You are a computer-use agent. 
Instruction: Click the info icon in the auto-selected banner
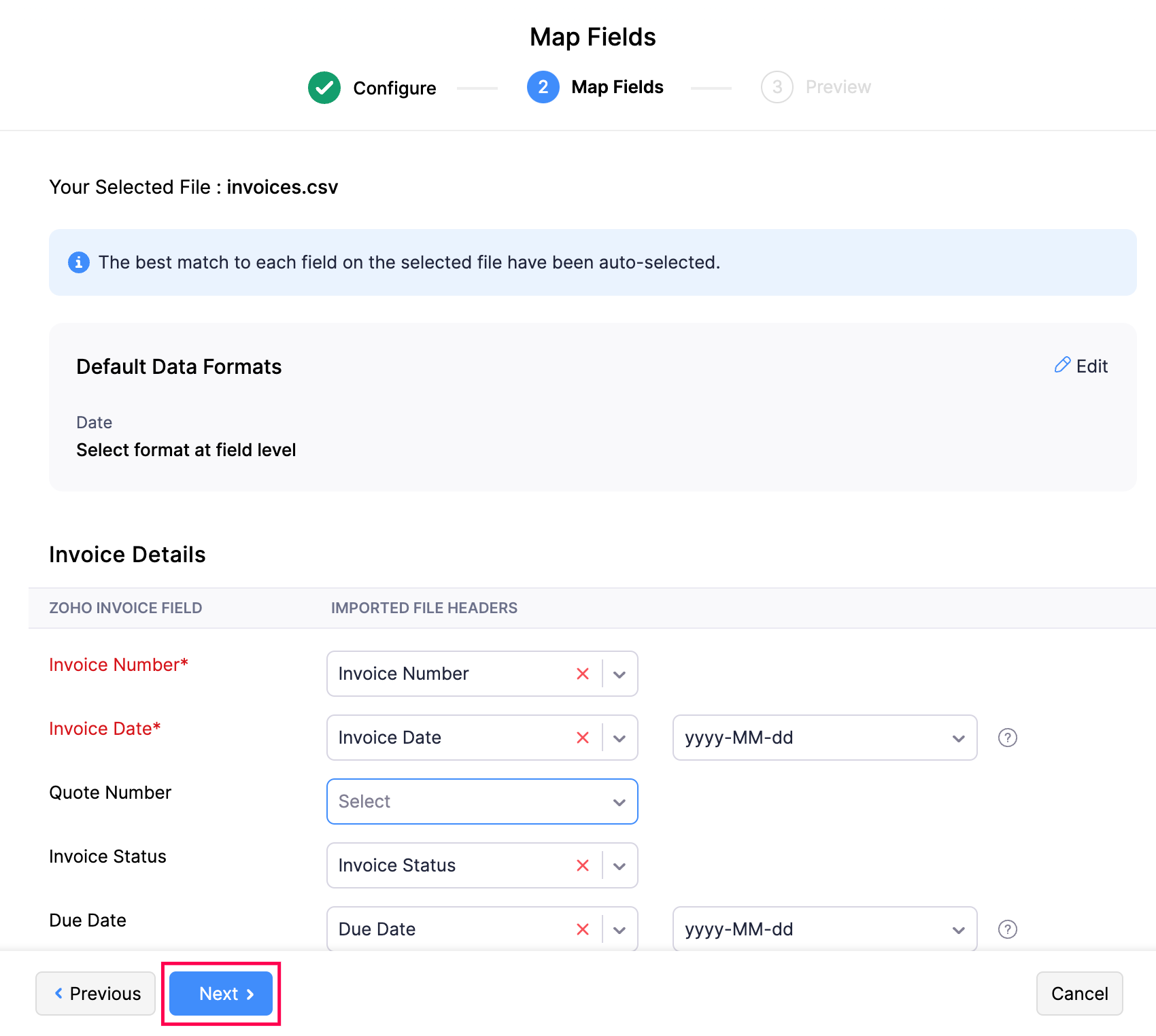tap(79, 262)
